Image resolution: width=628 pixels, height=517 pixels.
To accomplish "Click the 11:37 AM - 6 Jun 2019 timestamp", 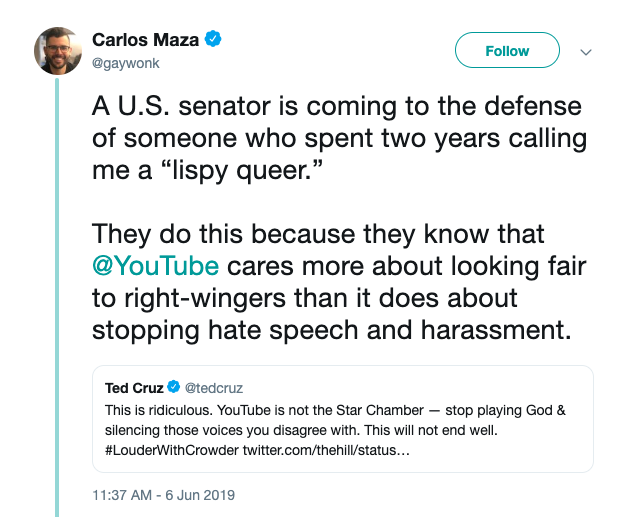I will point(163,495).
